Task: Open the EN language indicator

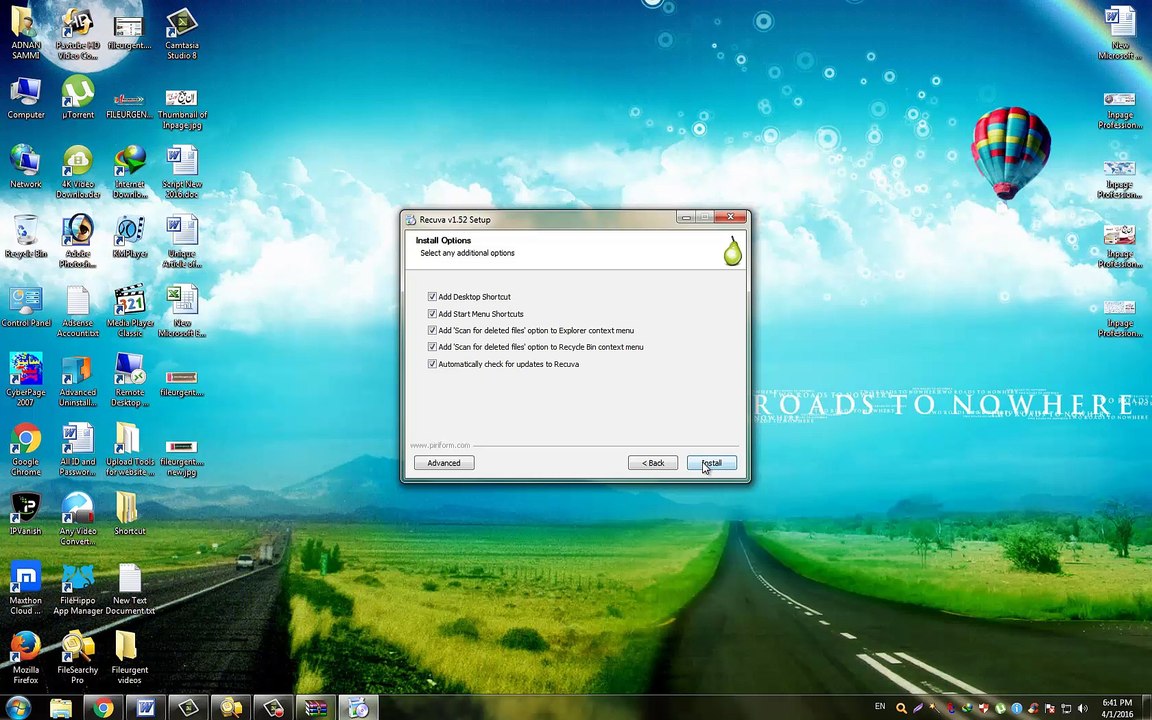Action: [x=879, y=707]
